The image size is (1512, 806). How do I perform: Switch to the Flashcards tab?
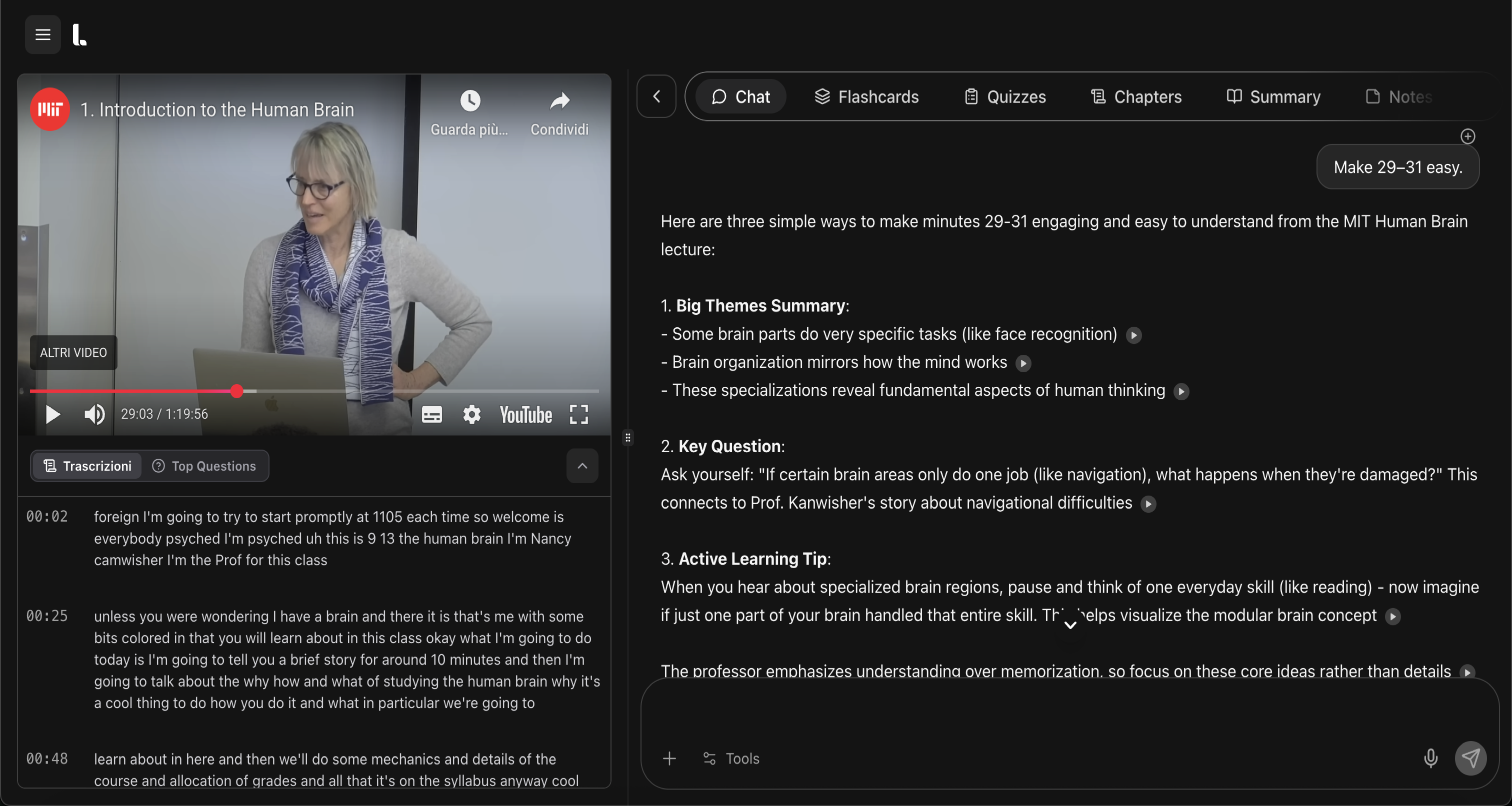866,97
